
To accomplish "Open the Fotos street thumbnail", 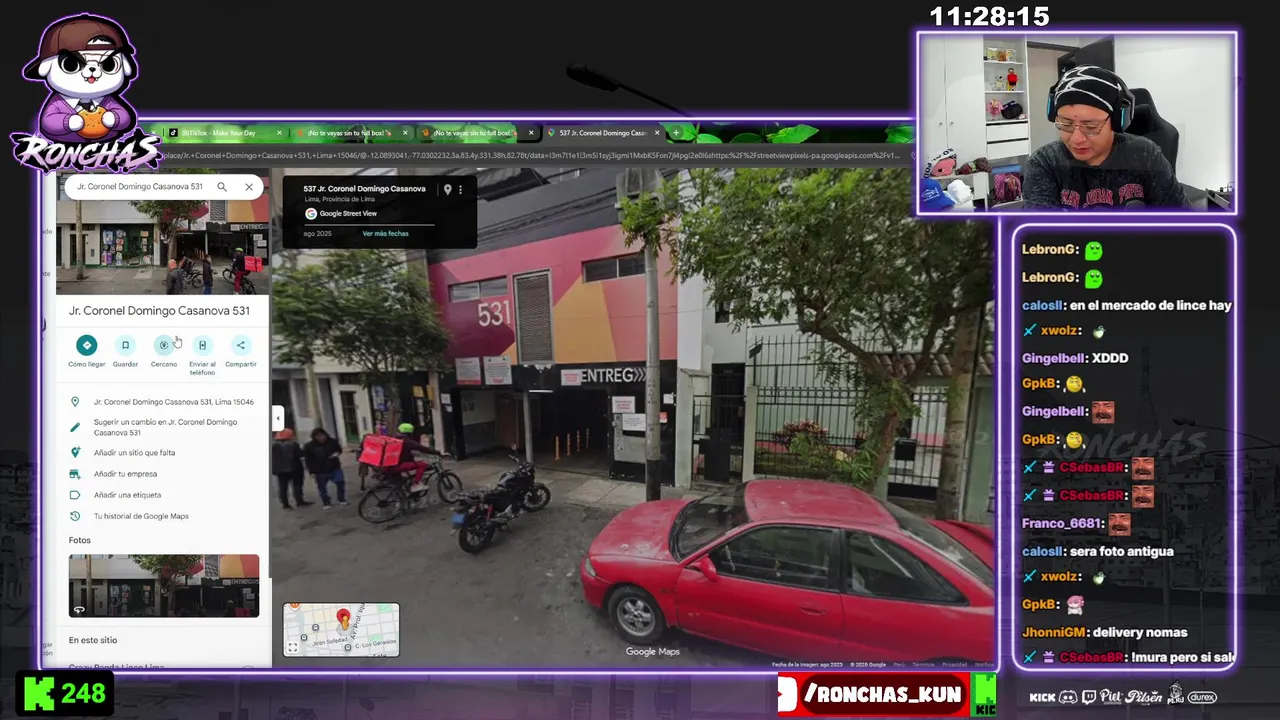I will coord(164,586).
